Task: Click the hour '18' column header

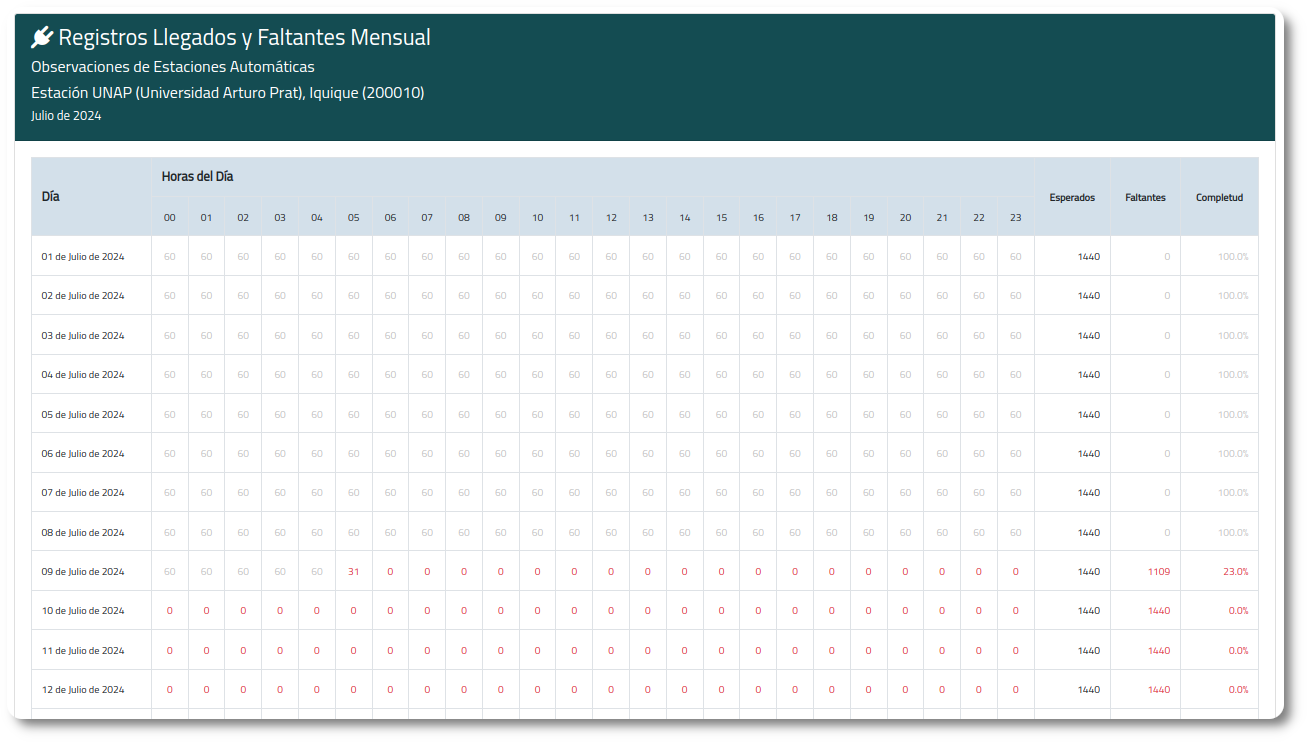Action: [832, 218]
